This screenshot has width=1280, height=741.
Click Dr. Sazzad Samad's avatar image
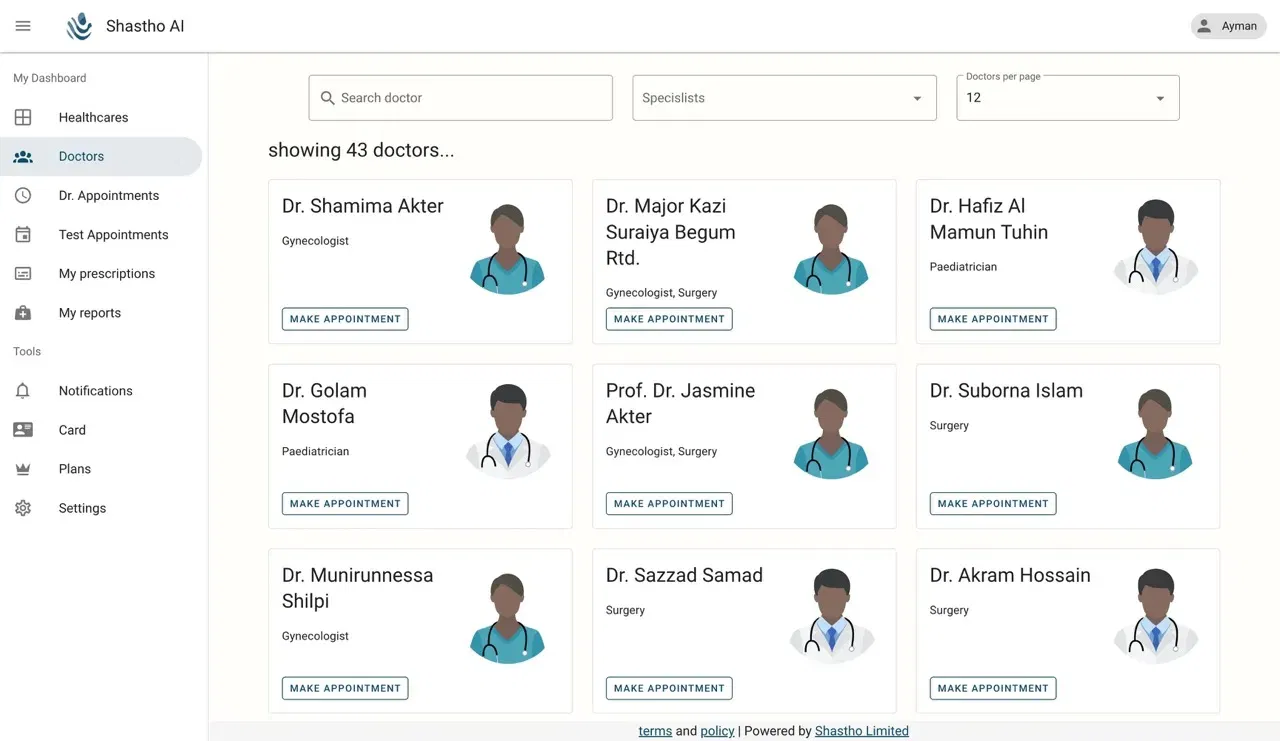click(832, 616)
